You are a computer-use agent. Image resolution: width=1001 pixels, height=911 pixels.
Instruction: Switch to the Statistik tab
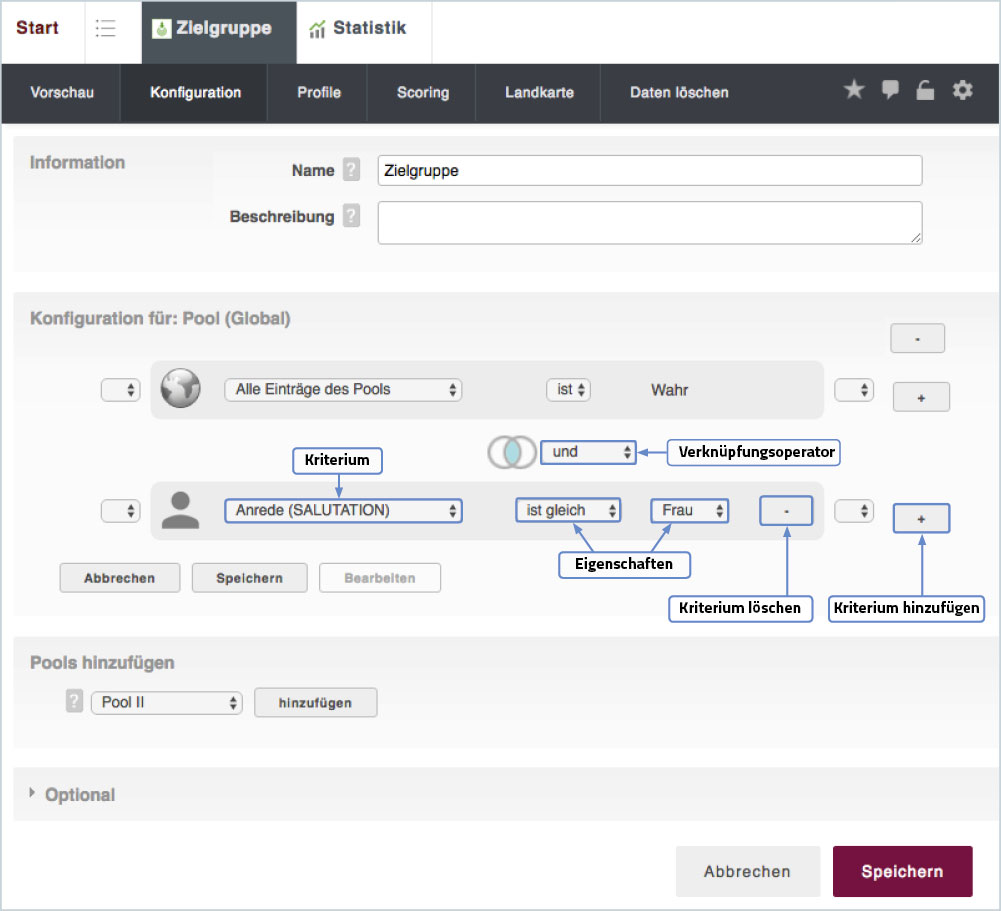click(358, 29)
